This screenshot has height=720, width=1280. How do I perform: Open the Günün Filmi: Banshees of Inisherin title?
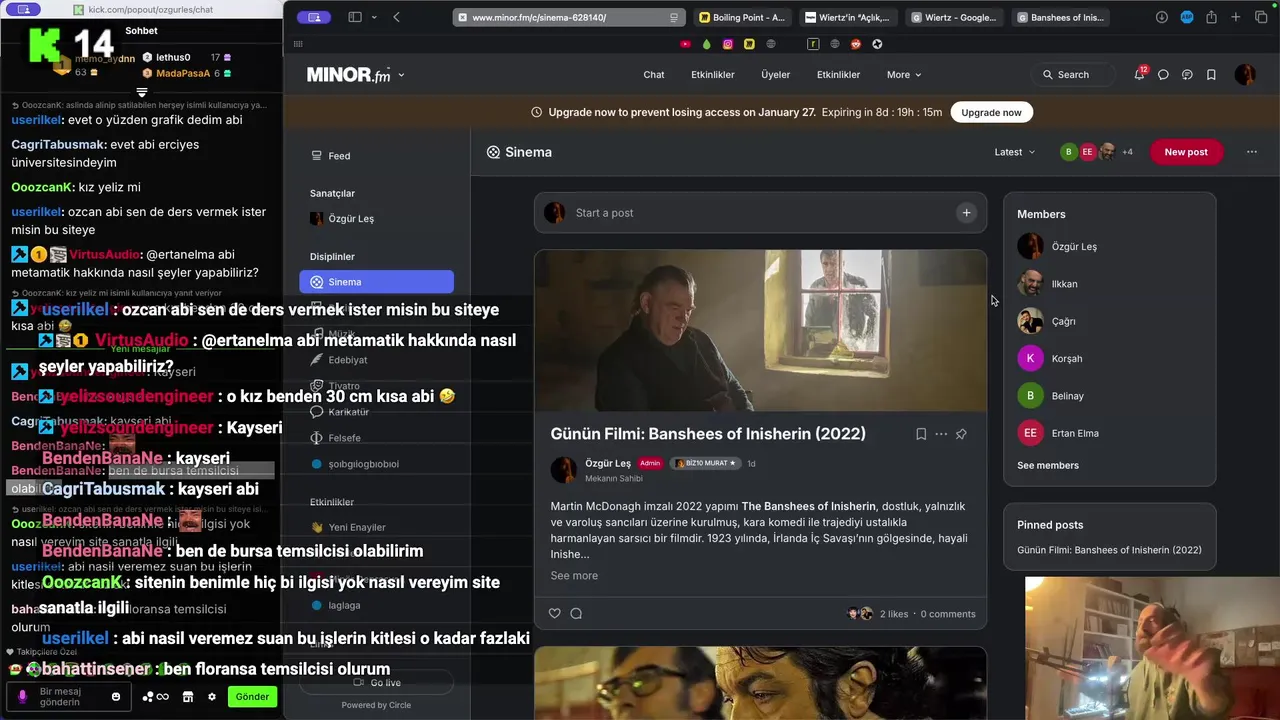(x=708, y=434)
